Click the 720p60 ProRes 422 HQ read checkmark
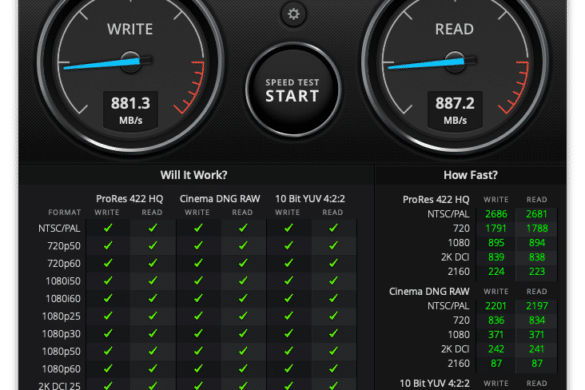 153,263
